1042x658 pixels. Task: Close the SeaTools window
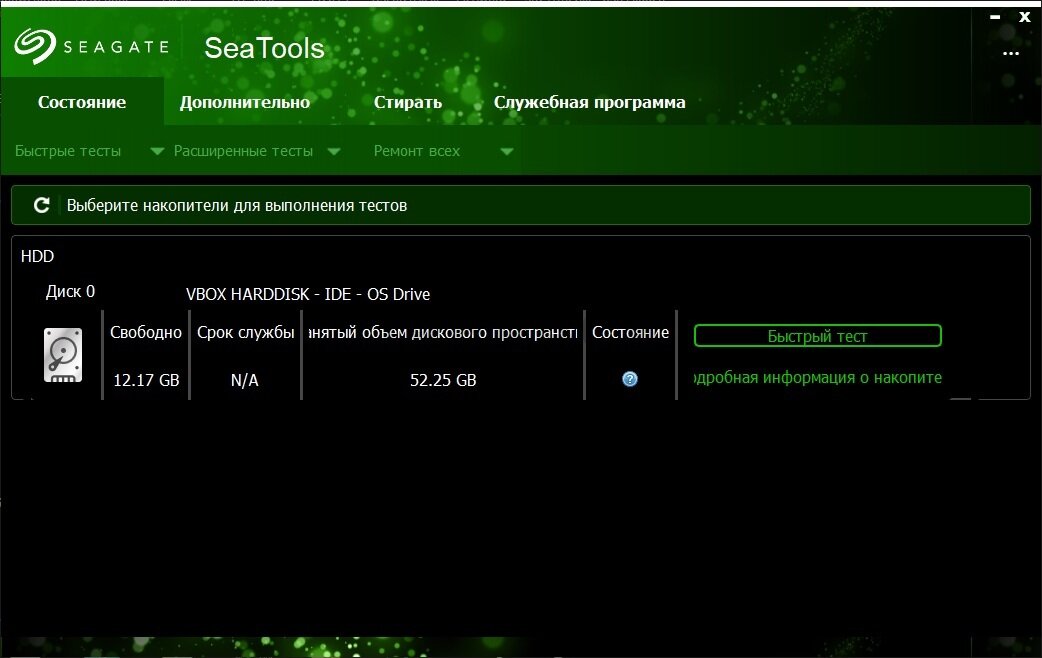[x=1025, y=17]
